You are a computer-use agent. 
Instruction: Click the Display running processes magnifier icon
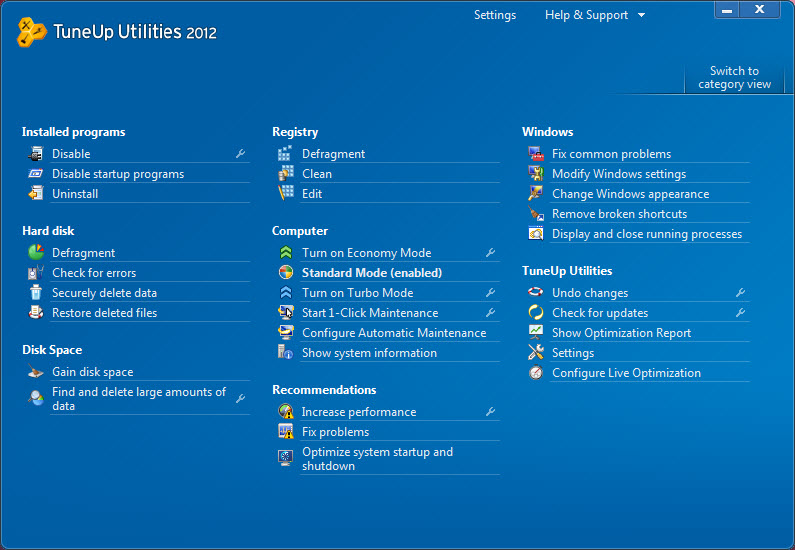coord(535,234)
